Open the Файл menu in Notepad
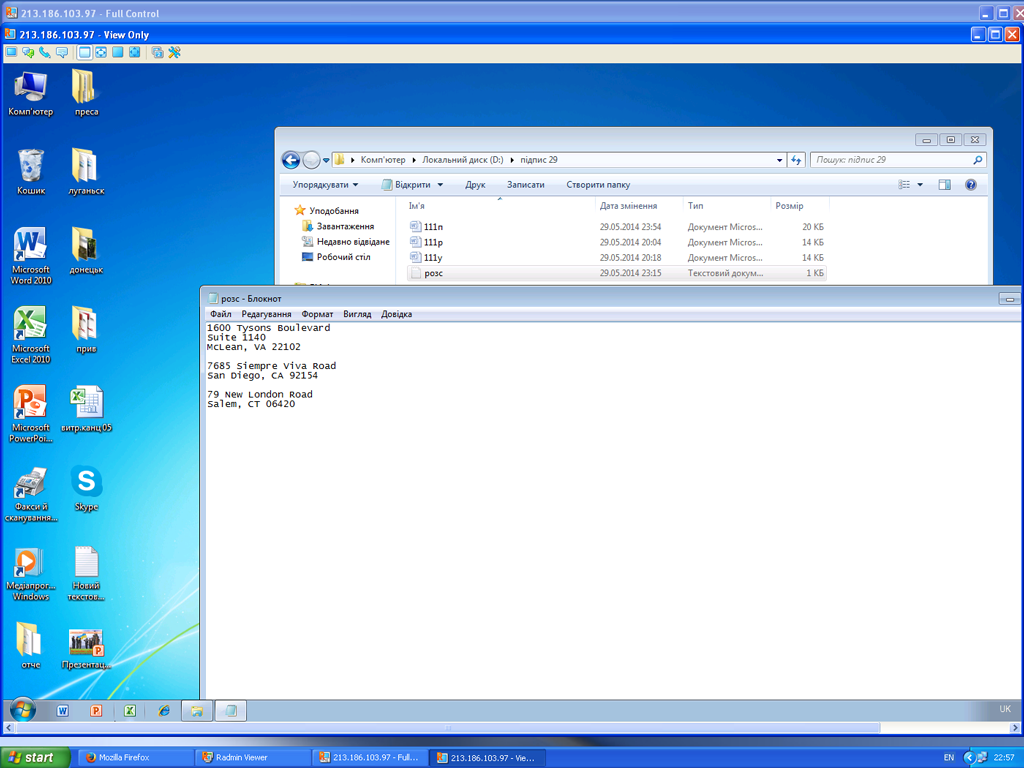 (x=220, y=314)
